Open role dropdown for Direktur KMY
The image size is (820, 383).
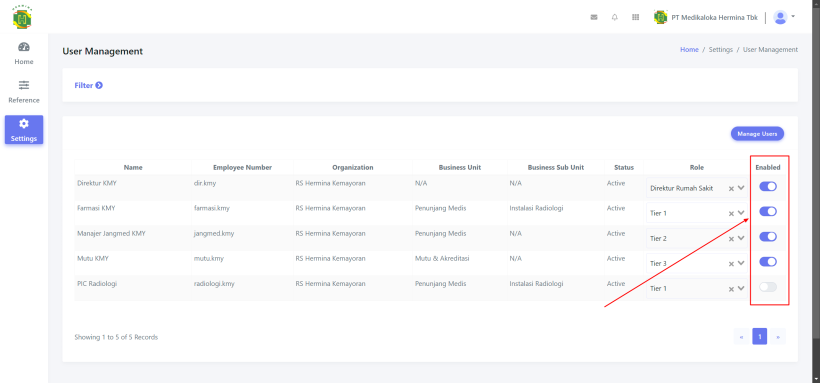[741, 188]
